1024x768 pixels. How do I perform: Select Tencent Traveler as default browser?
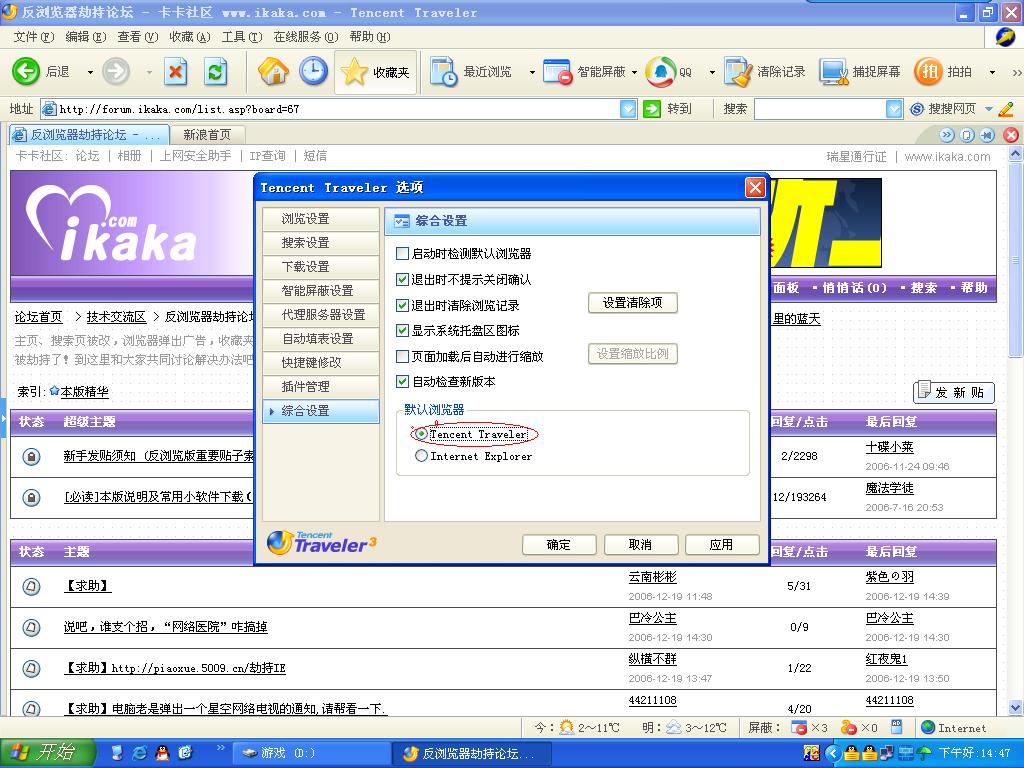tap(422, 434)
